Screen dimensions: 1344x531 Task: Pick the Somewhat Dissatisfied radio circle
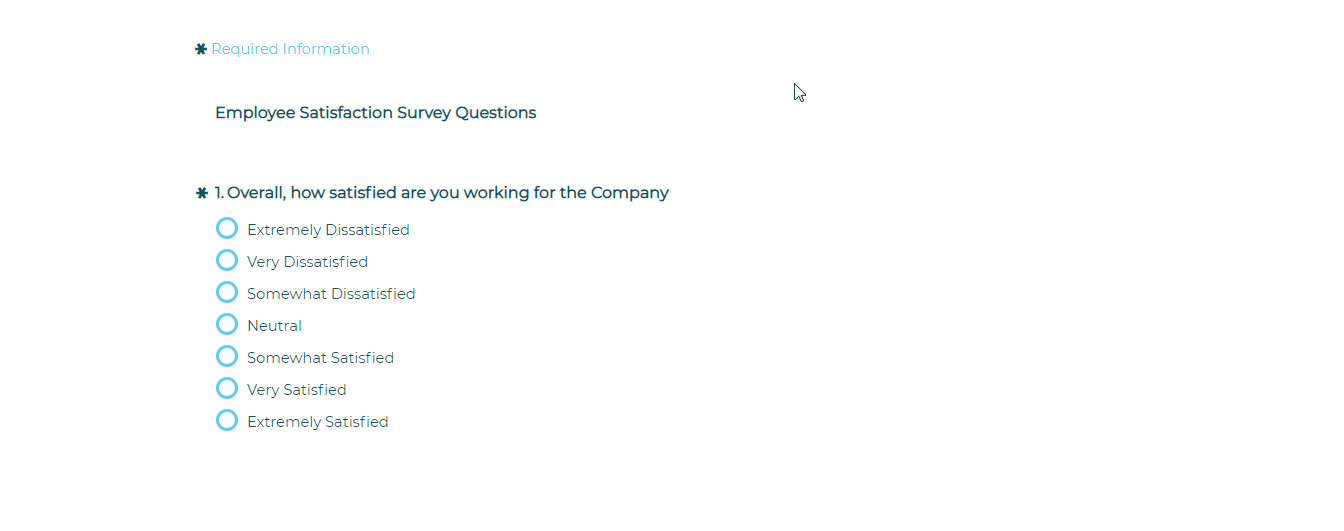coord(227,293)
